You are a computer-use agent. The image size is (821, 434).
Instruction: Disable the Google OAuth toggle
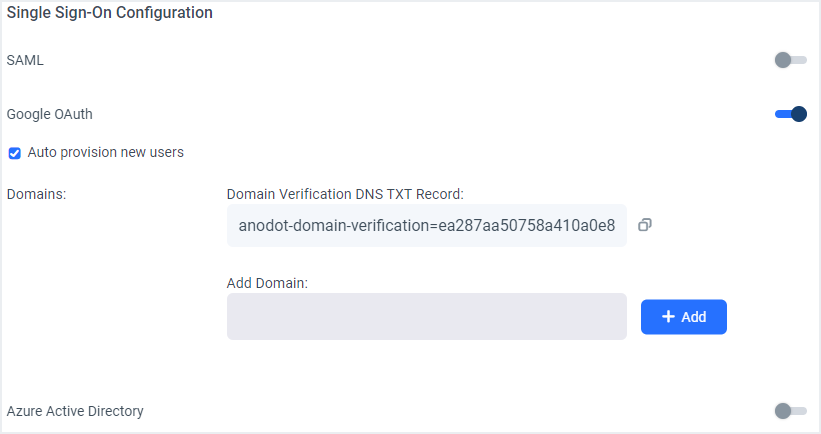791,114
